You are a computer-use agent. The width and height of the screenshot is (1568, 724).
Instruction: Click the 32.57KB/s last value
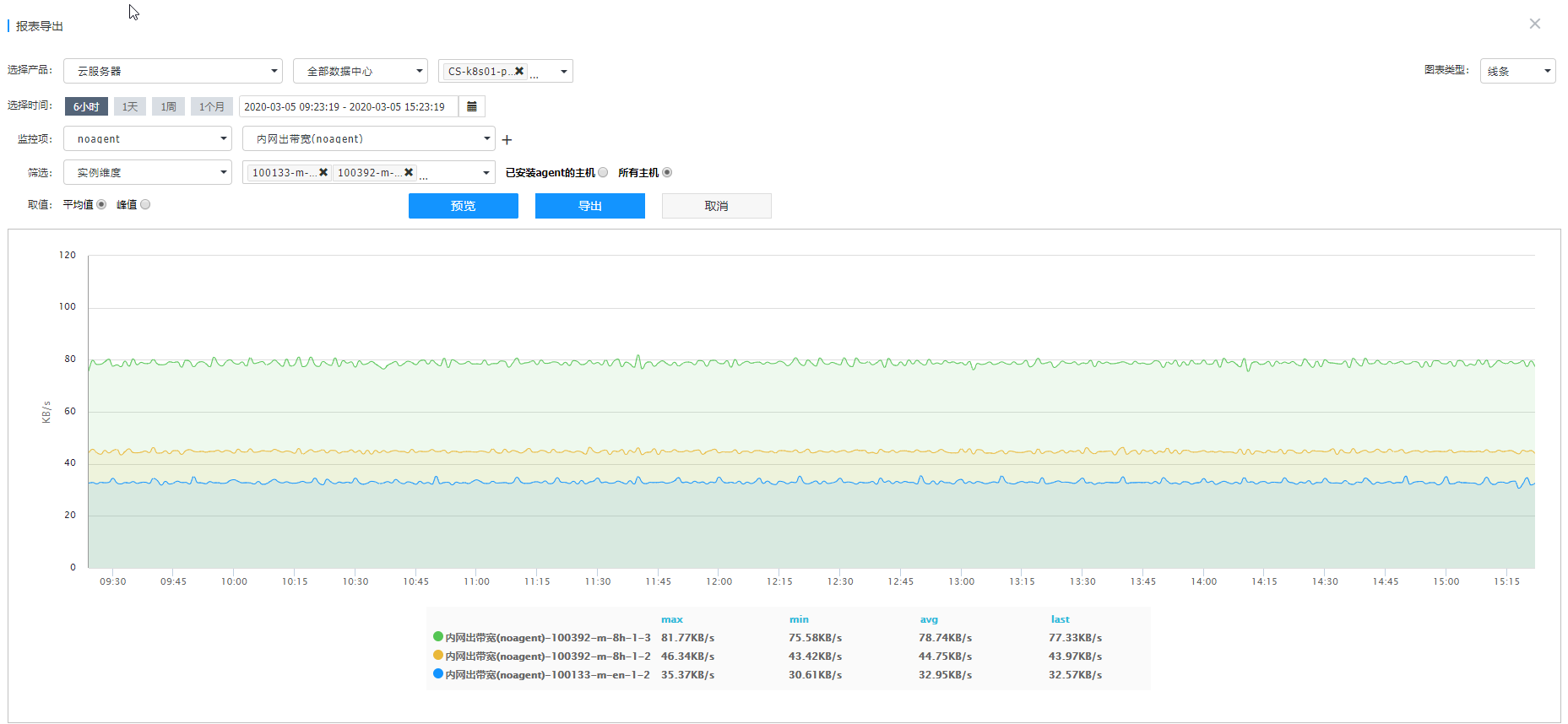(x=1075, y=674)
